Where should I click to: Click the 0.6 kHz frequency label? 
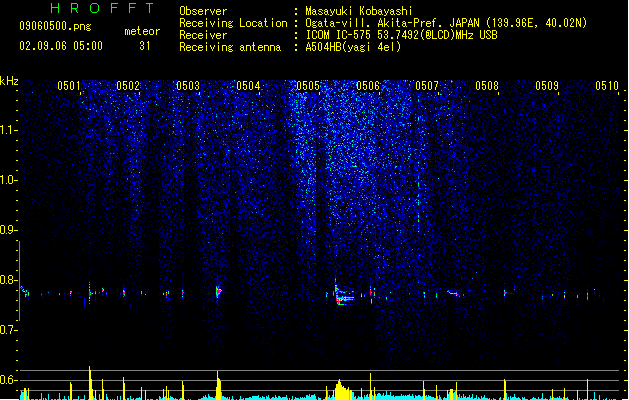pyautogui.click(x=8, y=380)
